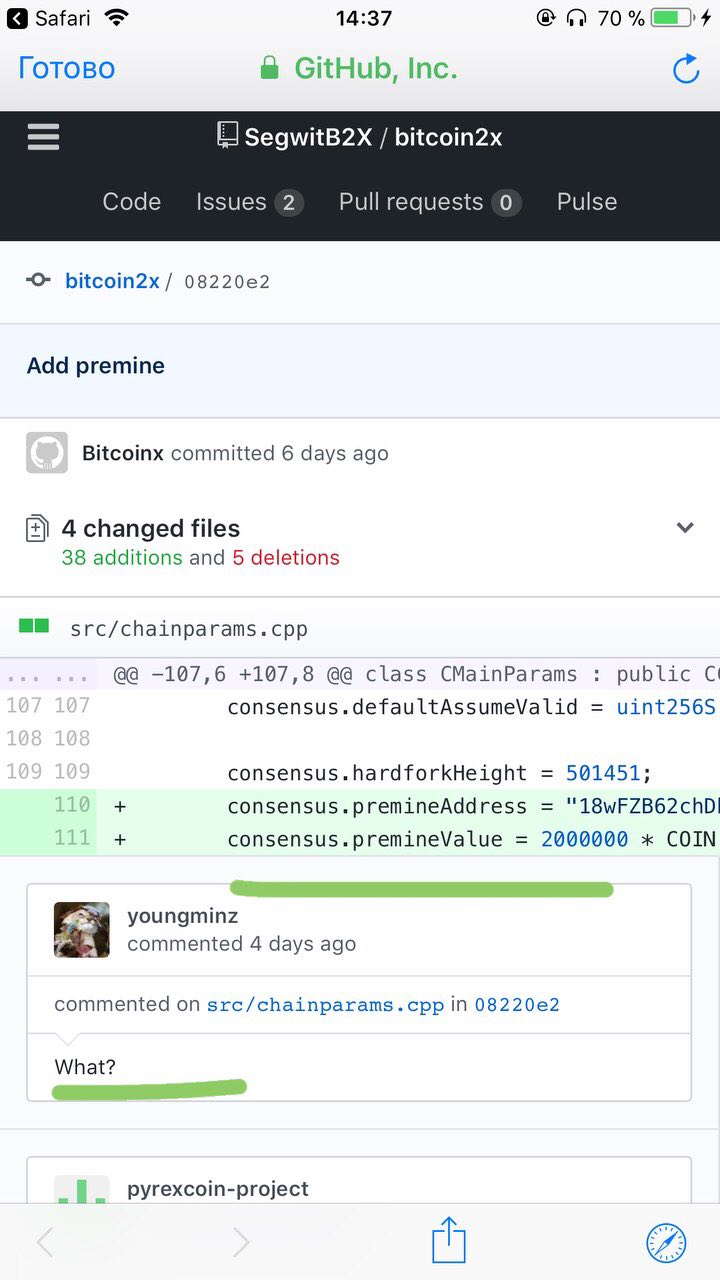Switch to the Code tab
Image resolution: width=720 pixels, height=1280 pixels.
tap(131, 202)
